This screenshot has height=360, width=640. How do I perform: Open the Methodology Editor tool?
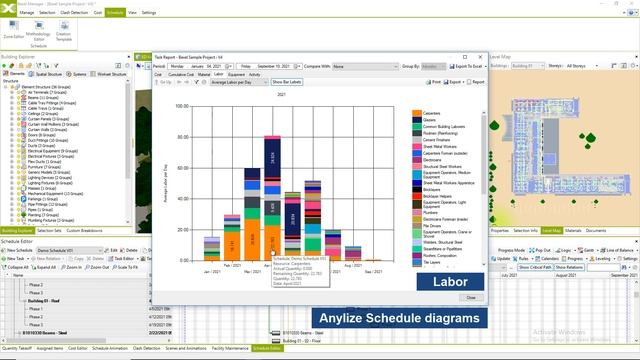38,31
